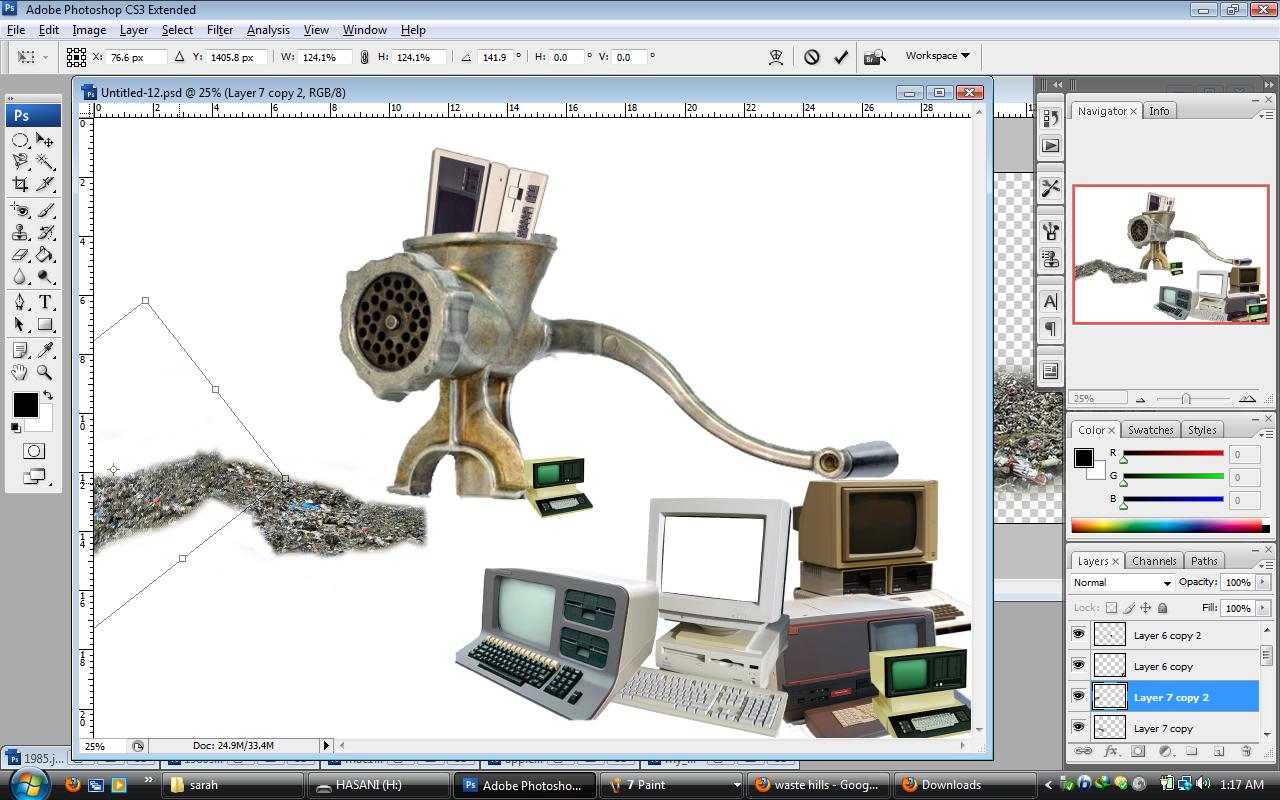This screenshot has width=1280, height=800.
Task: Open the Fill slider arrow
Action: (x=1263, y=608)
